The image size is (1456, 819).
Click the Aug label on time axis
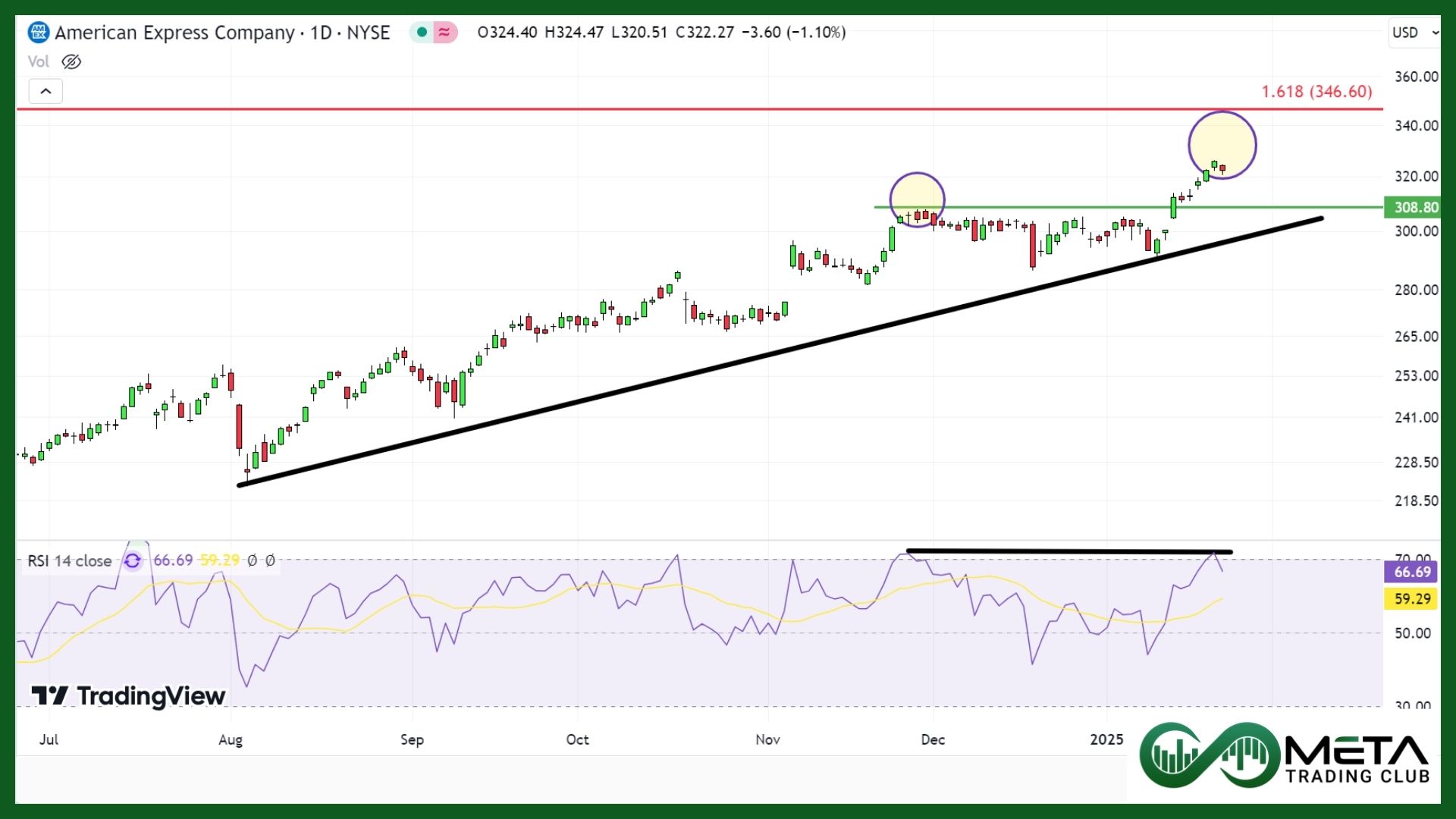point(230,739)
